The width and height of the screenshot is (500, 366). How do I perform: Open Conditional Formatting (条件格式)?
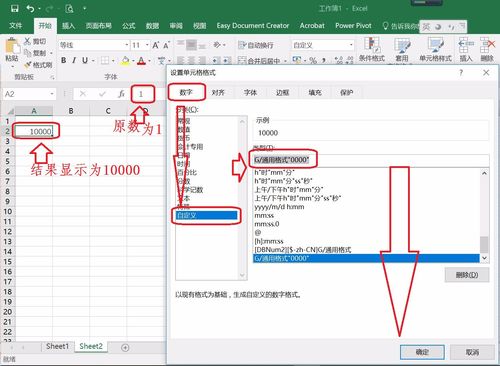(372, 50)
